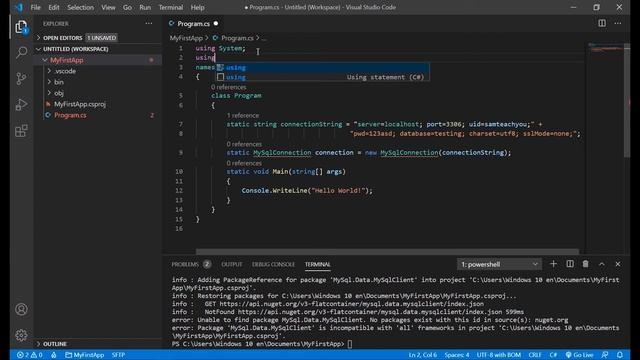
Task: Create a new terminal with plus icon
Action: [553, 264]
